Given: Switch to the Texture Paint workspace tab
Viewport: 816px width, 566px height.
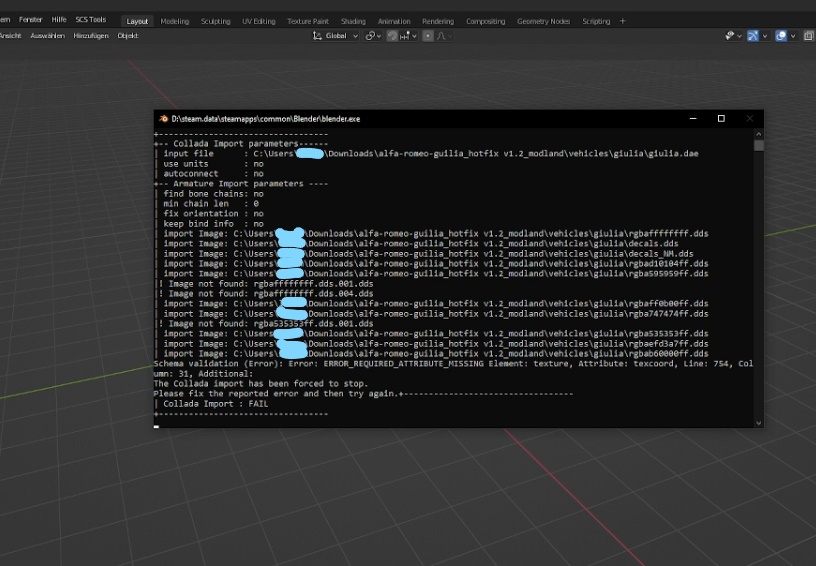Looking at the screenshot, I should point(308,21).
